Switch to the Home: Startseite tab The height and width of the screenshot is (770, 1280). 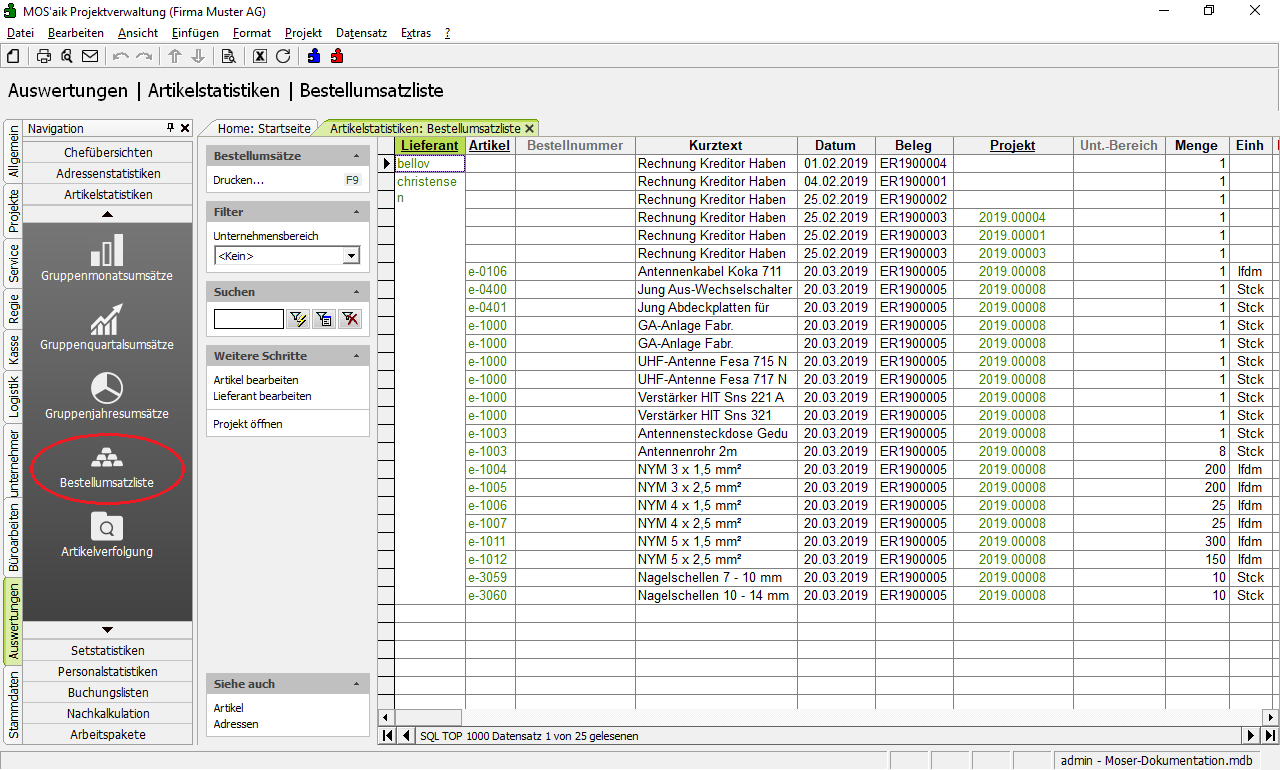click(x=264, y=128)
